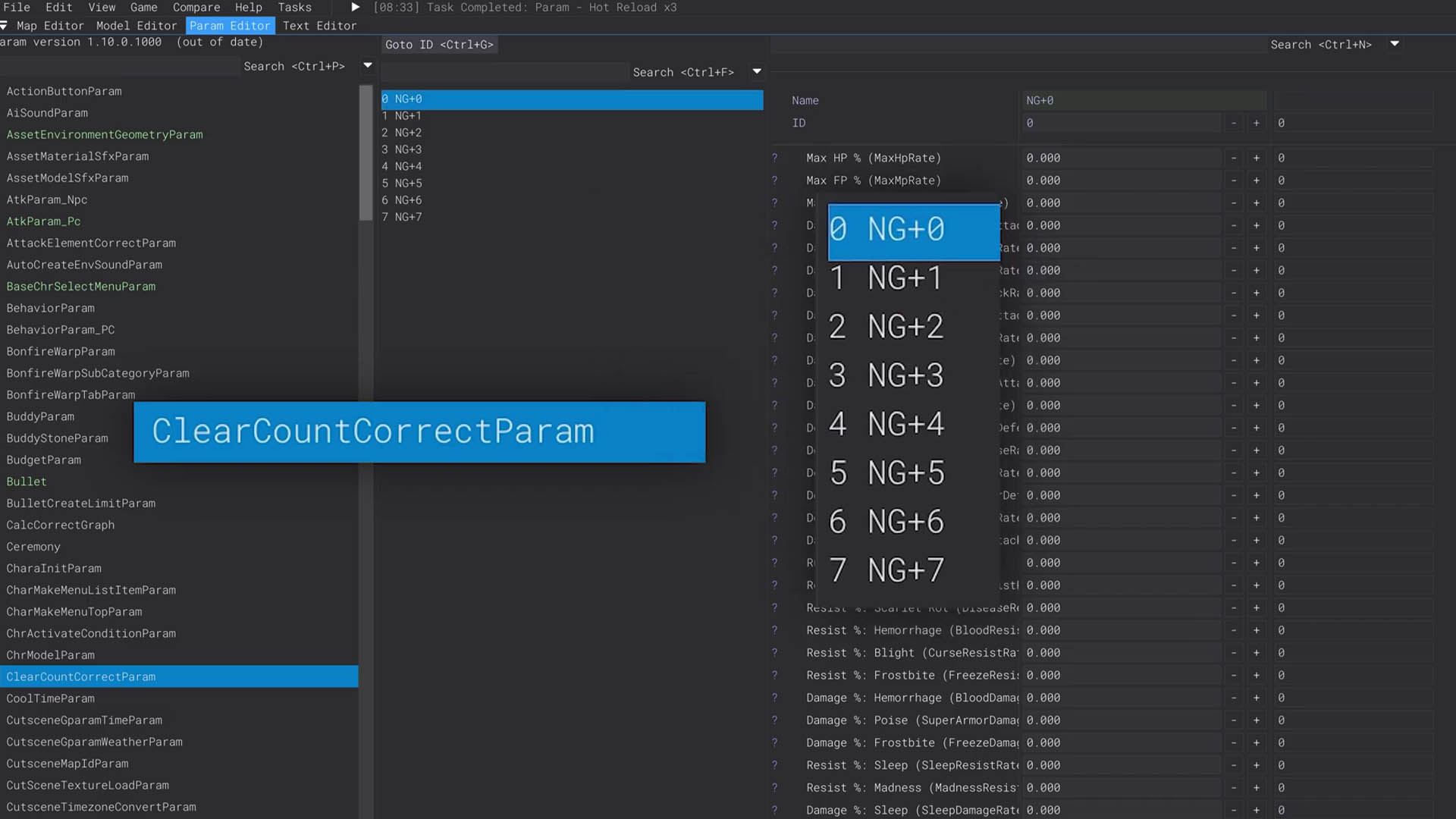Click the minus button on Damage % Poise row
The height and width of the screenshot is (819, 1456).
tap(1234, 720)
